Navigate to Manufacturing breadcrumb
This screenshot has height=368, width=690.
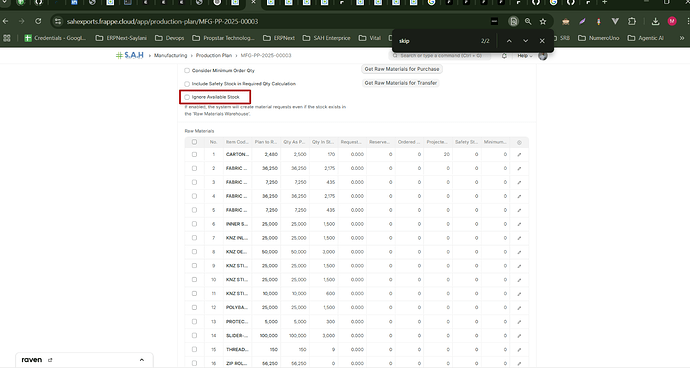click(x=170, y=55)
